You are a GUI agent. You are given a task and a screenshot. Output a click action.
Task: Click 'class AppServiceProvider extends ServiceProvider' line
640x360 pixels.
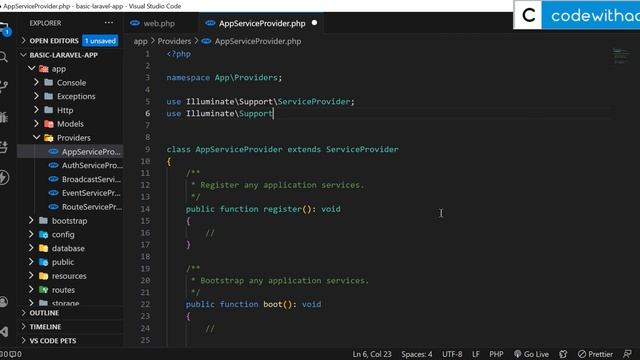(x=282, y=149)
